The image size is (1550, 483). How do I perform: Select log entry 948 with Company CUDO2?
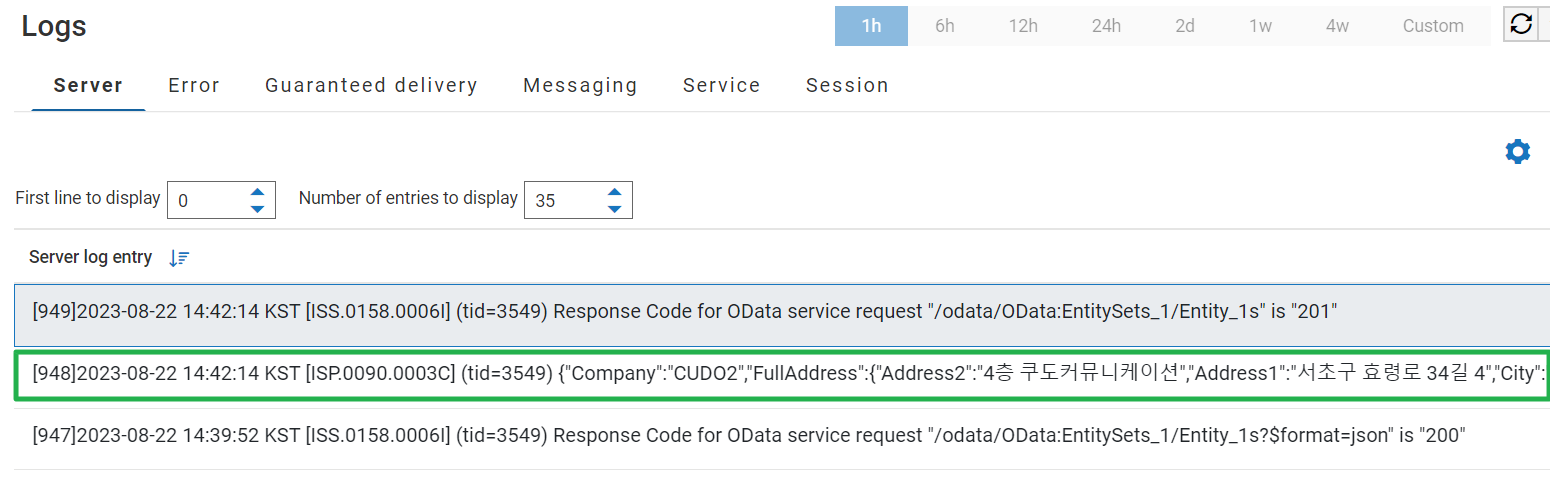[780, 375]
